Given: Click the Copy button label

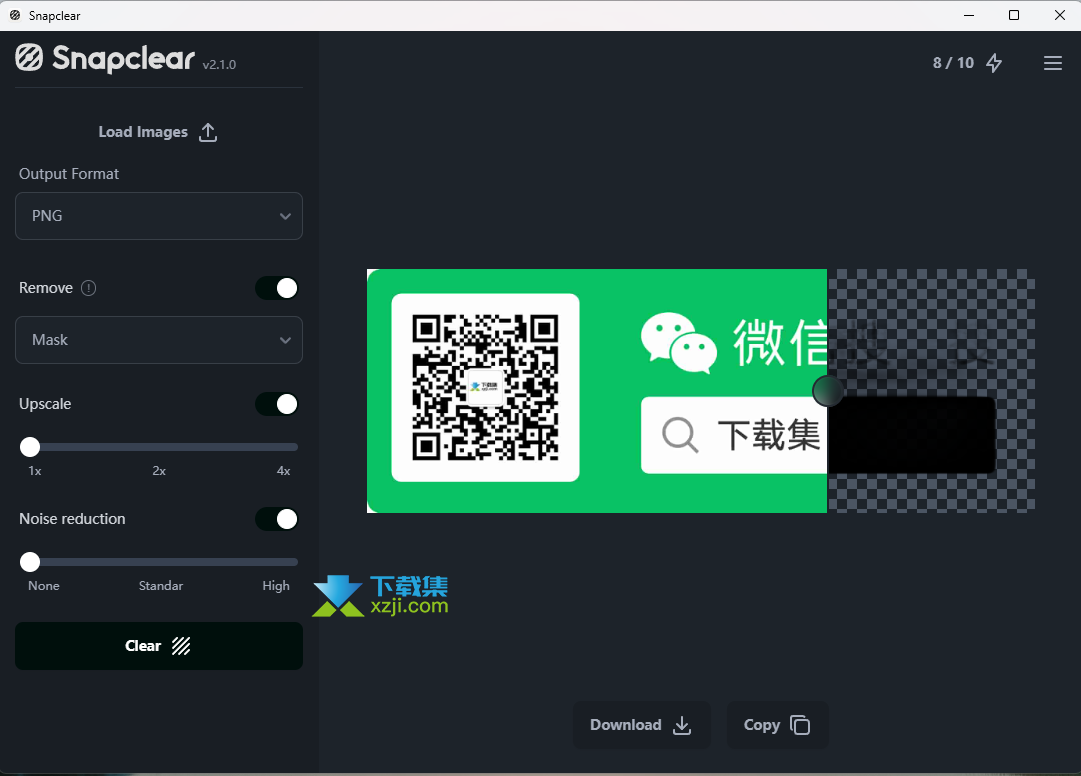Looking at the screenshot, I should click(x=761, y=725).
